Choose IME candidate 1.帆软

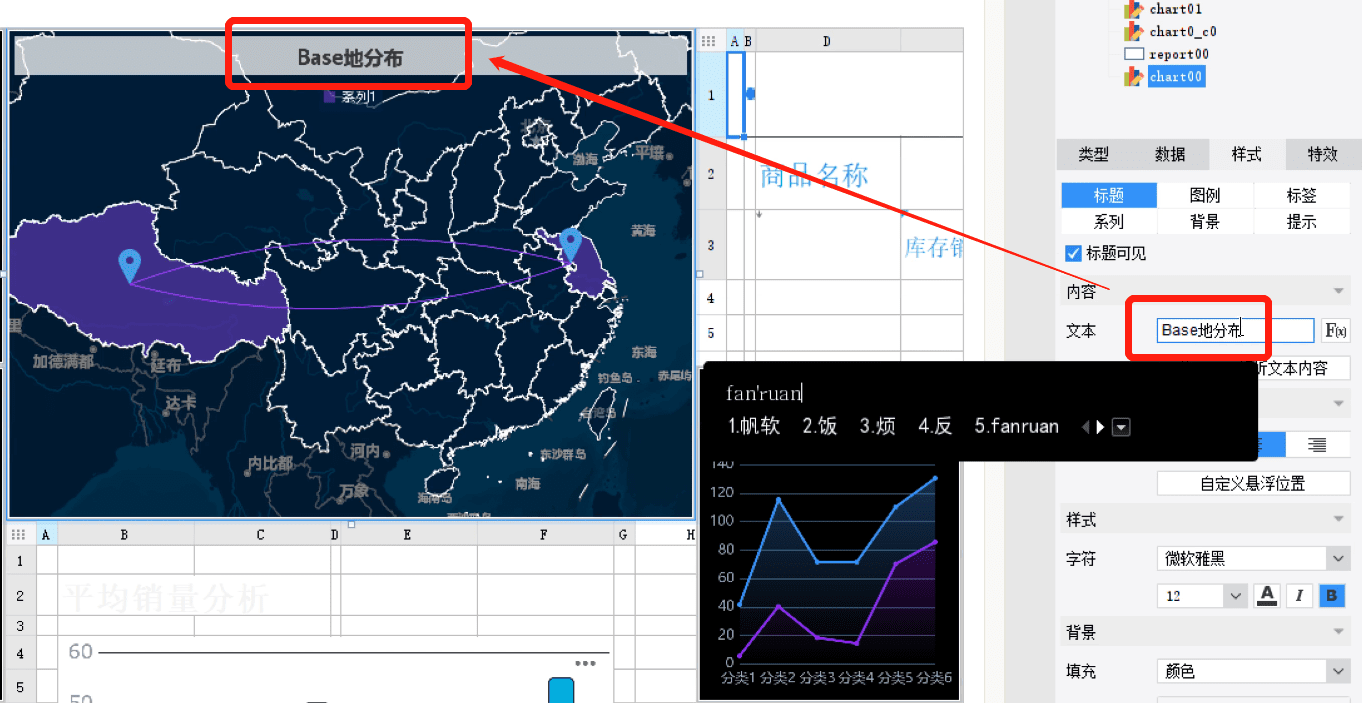click(x=754, y=427)
